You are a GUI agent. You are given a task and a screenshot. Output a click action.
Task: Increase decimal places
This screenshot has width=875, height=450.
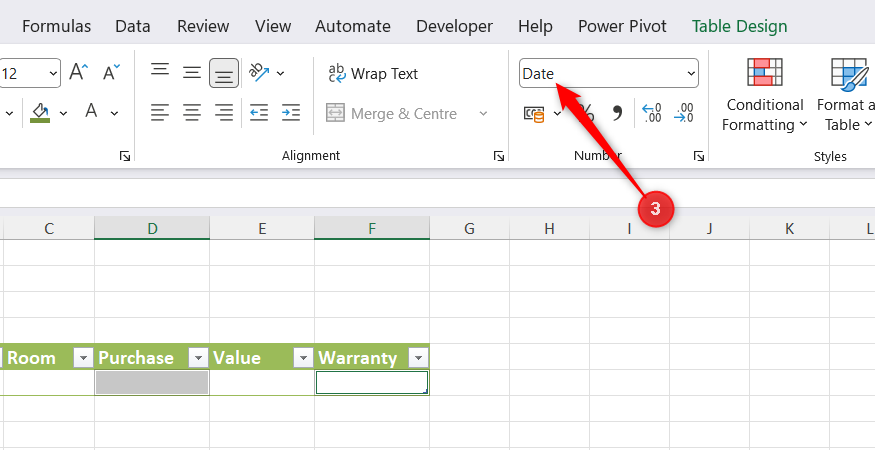pos(651,113)
